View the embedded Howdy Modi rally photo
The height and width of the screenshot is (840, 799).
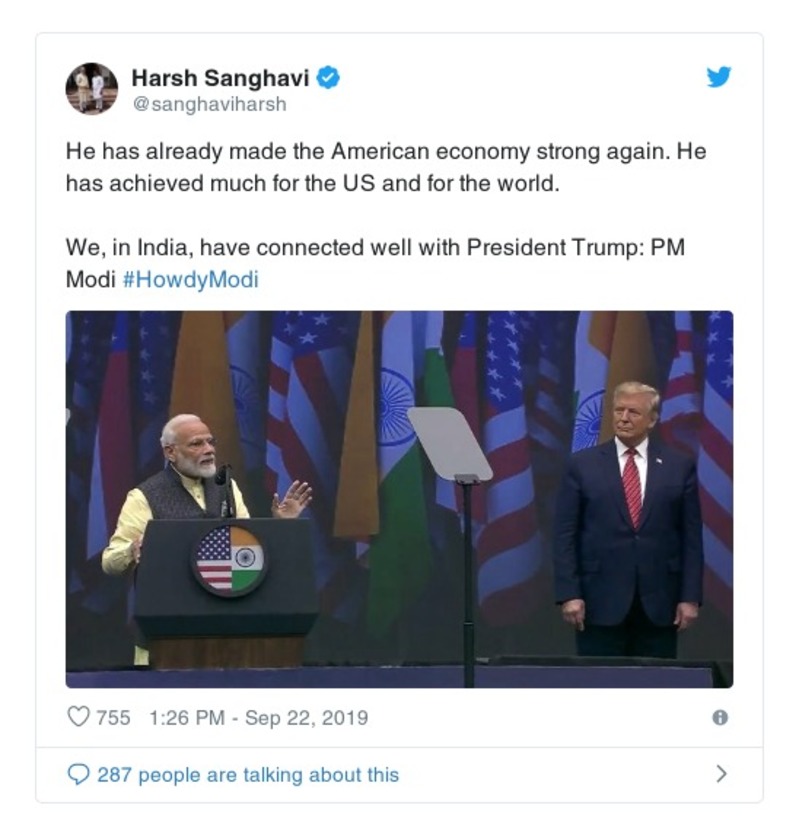pos(400,498)
